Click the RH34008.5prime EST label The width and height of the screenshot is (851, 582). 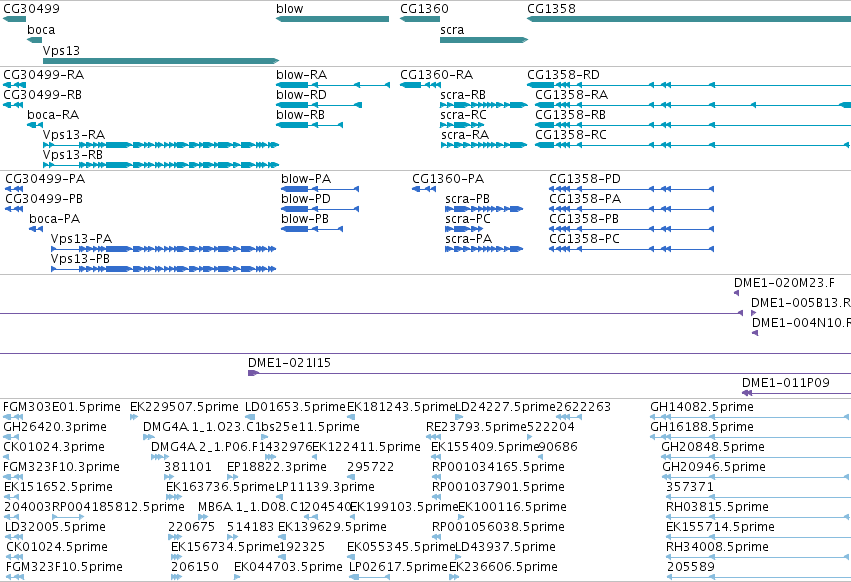point(717,547)
